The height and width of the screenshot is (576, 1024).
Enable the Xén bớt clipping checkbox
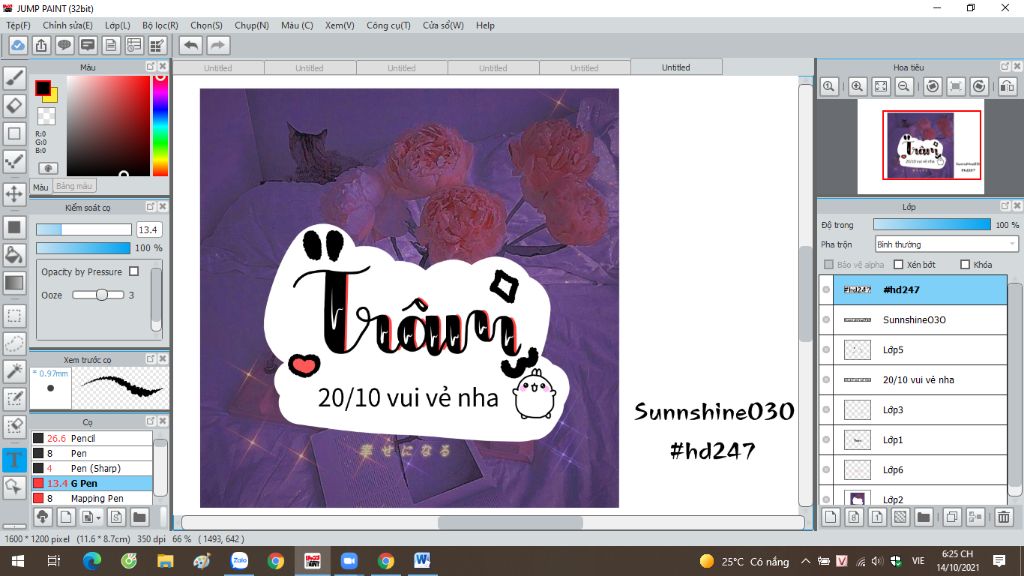899,264
